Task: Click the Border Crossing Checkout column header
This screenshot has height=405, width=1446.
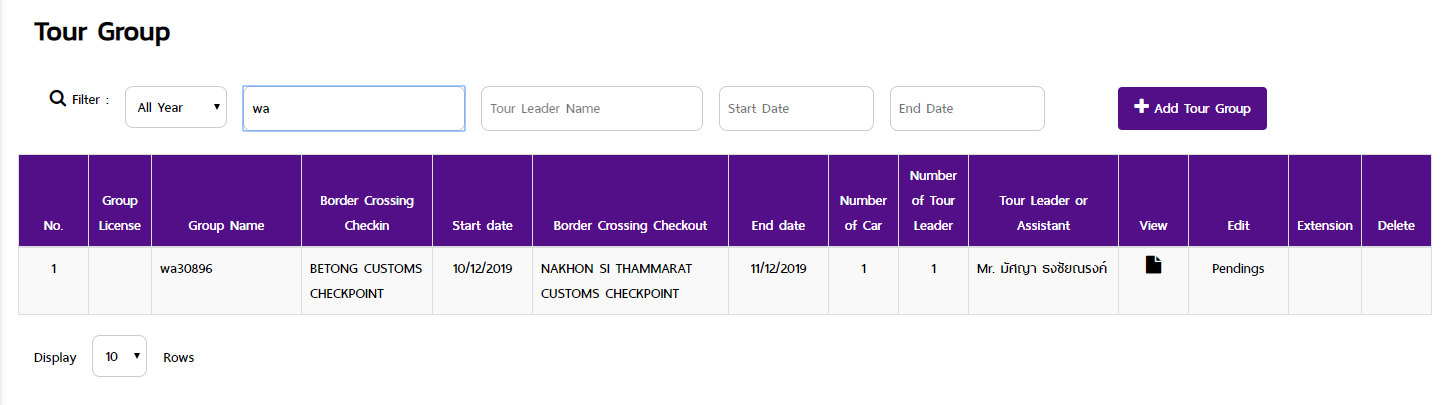Action: (x=630, y=225)
